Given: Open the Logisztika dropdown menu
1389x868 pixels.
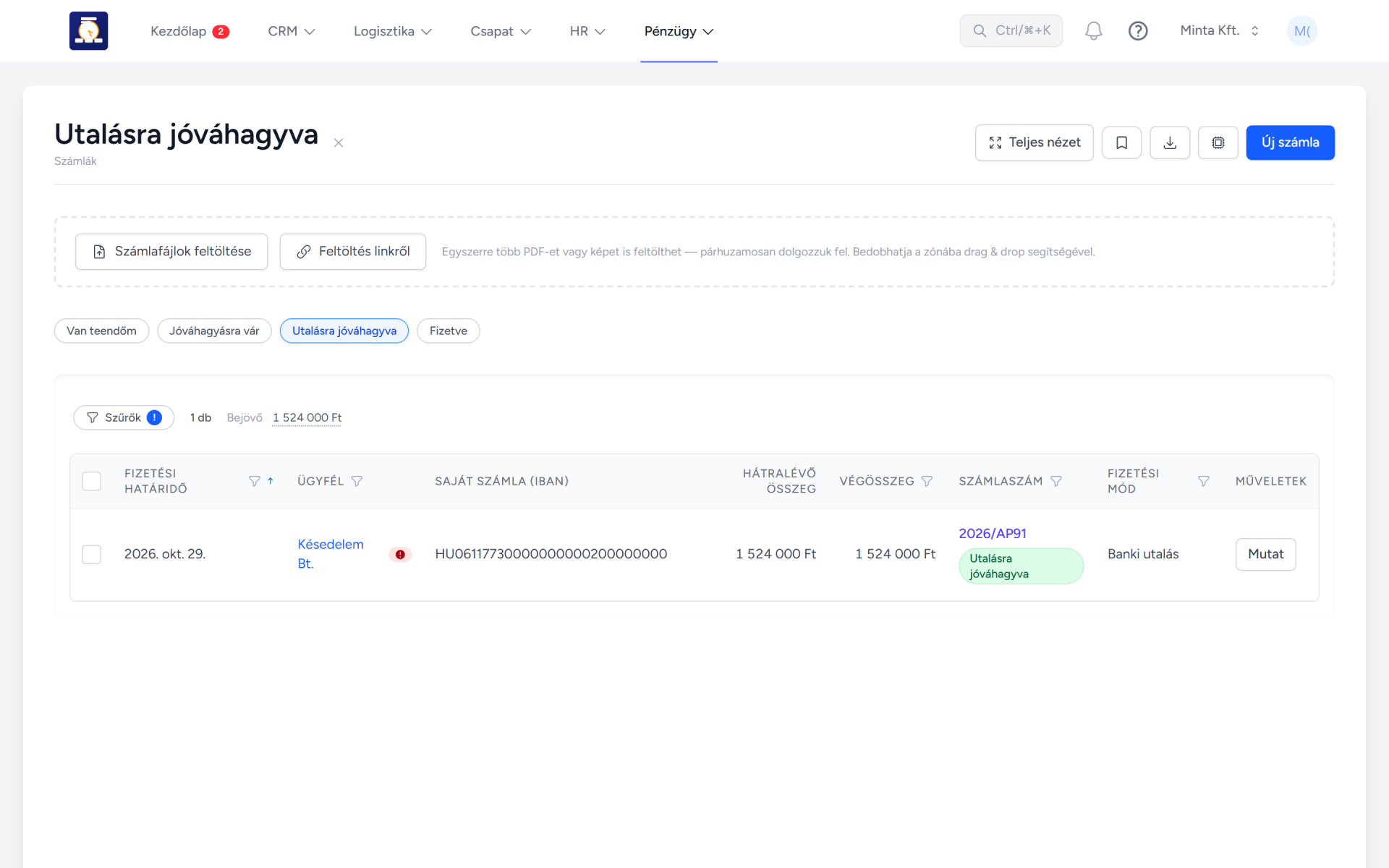Looking at the screenshot, I should pos(392,31).
